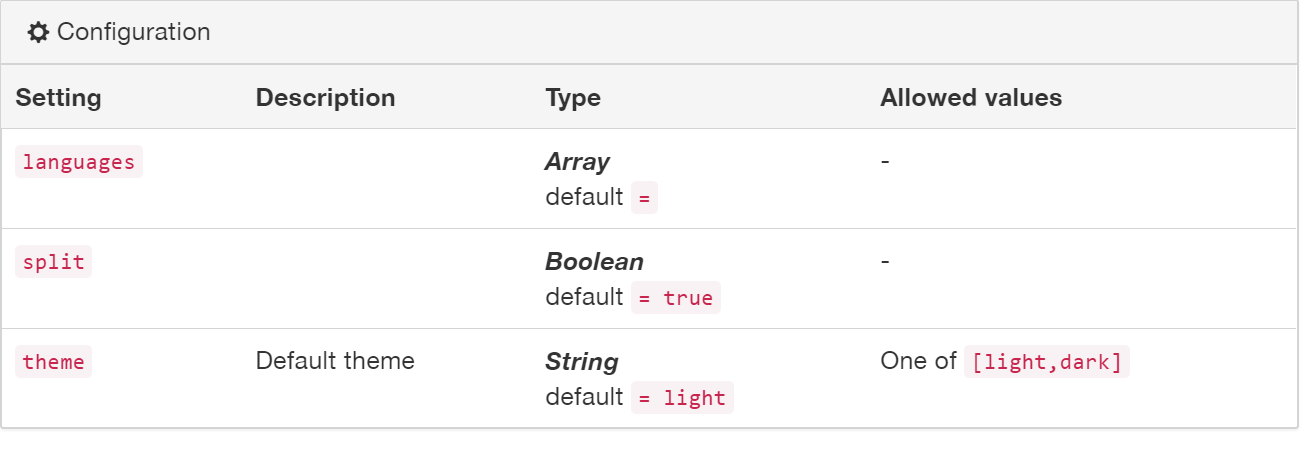Select the split setting code tag

click(x=53, y=262)
